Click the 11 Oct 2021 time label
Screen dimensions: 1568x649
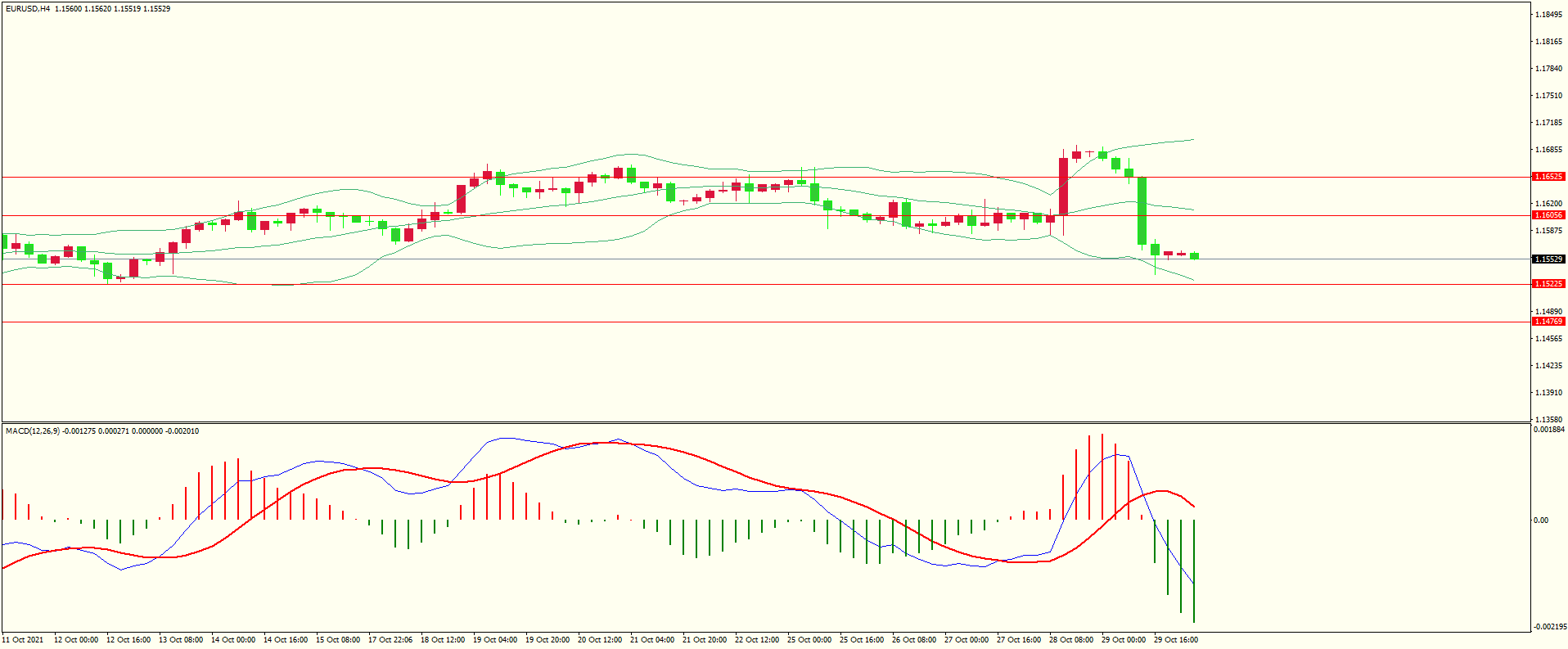23,640
